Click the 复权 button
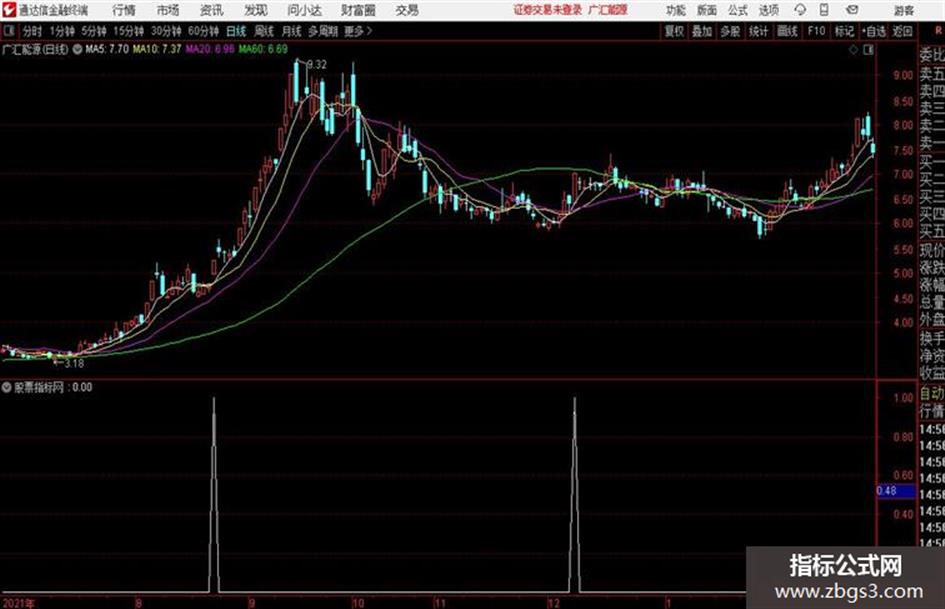Image resolution: width=945 pixels, height=609 pixels. pyautogui.click(x=674, y=31)
